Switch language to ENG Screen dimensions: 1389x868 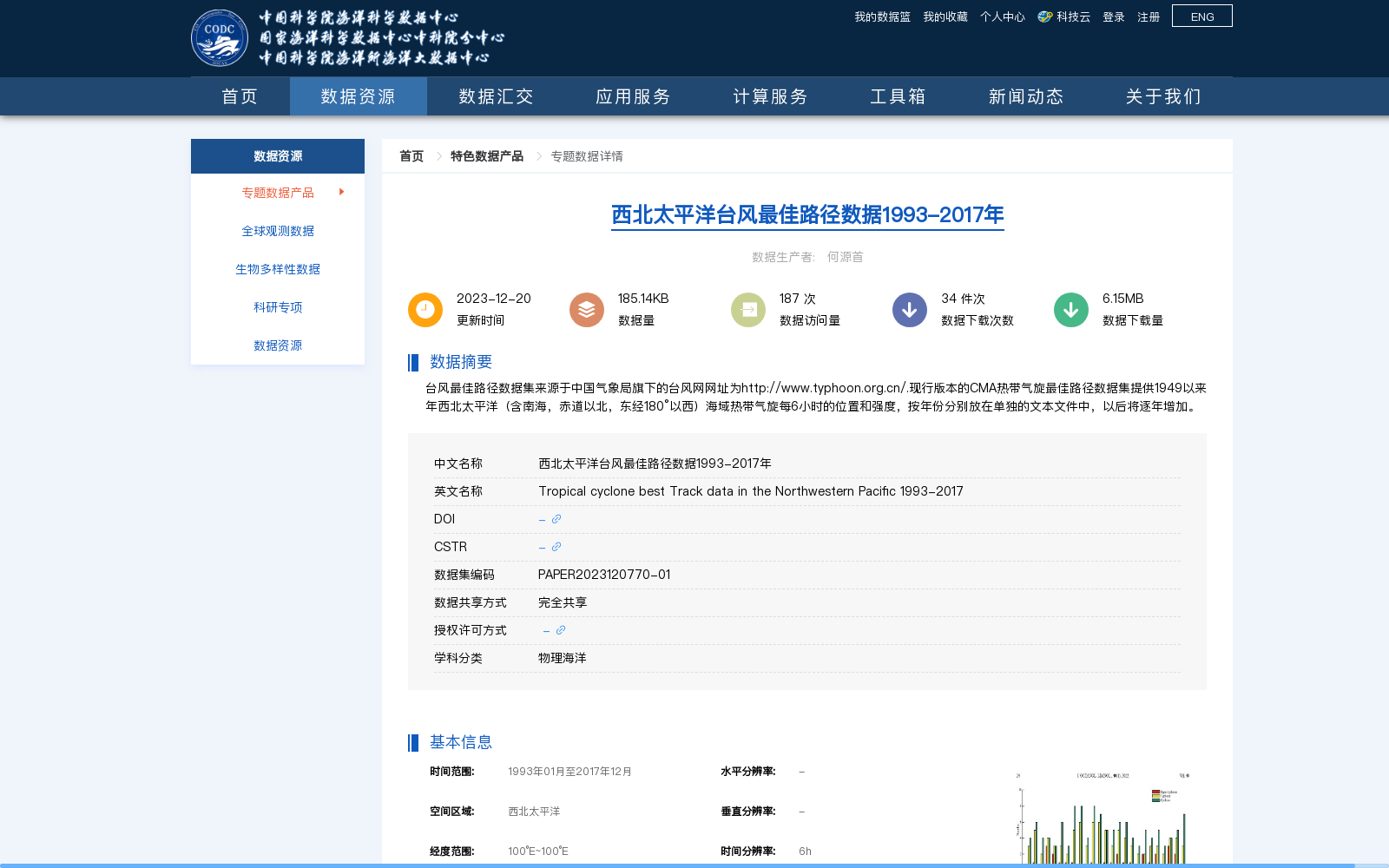(1201, 16)
